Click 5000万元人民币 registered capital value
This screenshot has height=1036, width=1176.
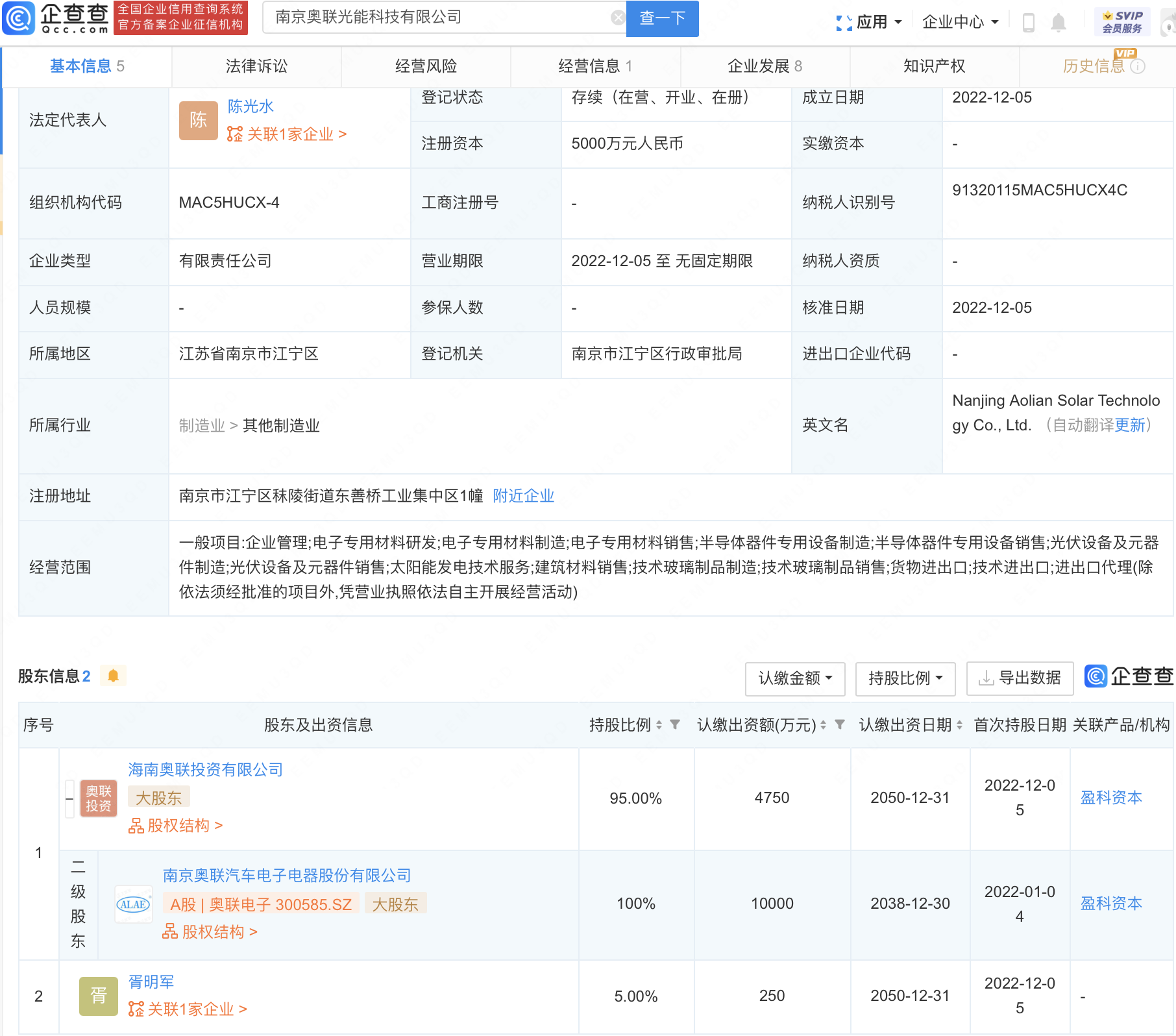pos(627,144)
